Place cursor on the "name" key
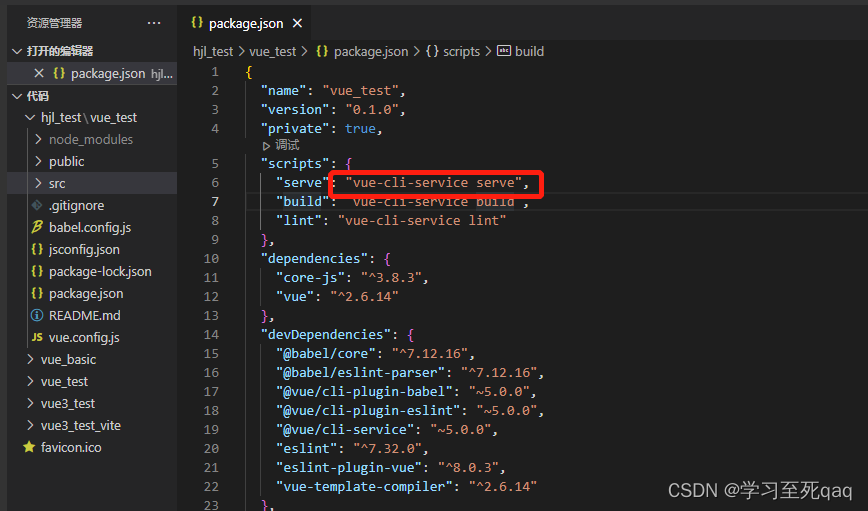This screenshot has height=511, width=868. click(x=283, y=91)
